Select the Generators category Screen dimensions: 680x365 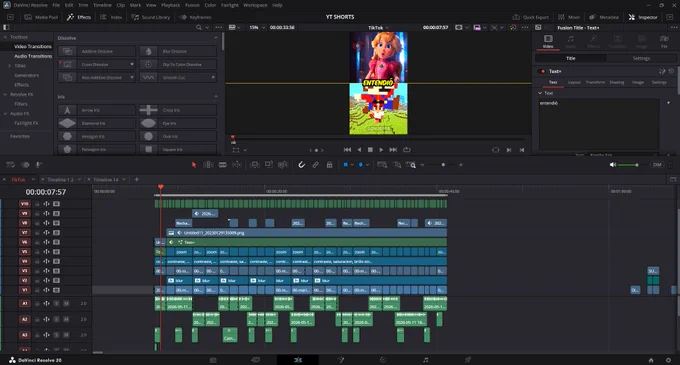[x=26, y=75]
